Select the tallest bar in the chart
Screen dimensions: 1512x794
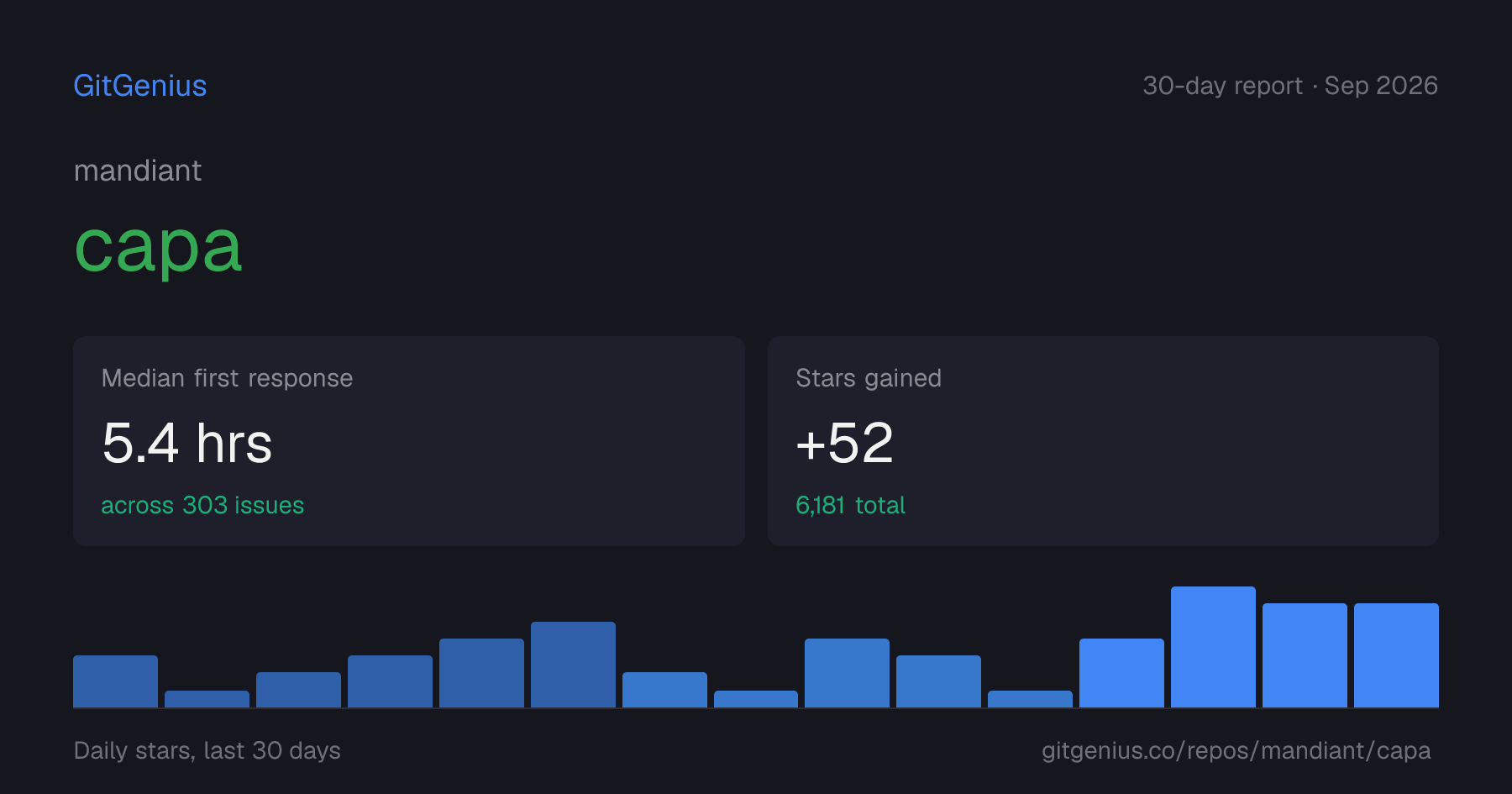[1213, 647]
